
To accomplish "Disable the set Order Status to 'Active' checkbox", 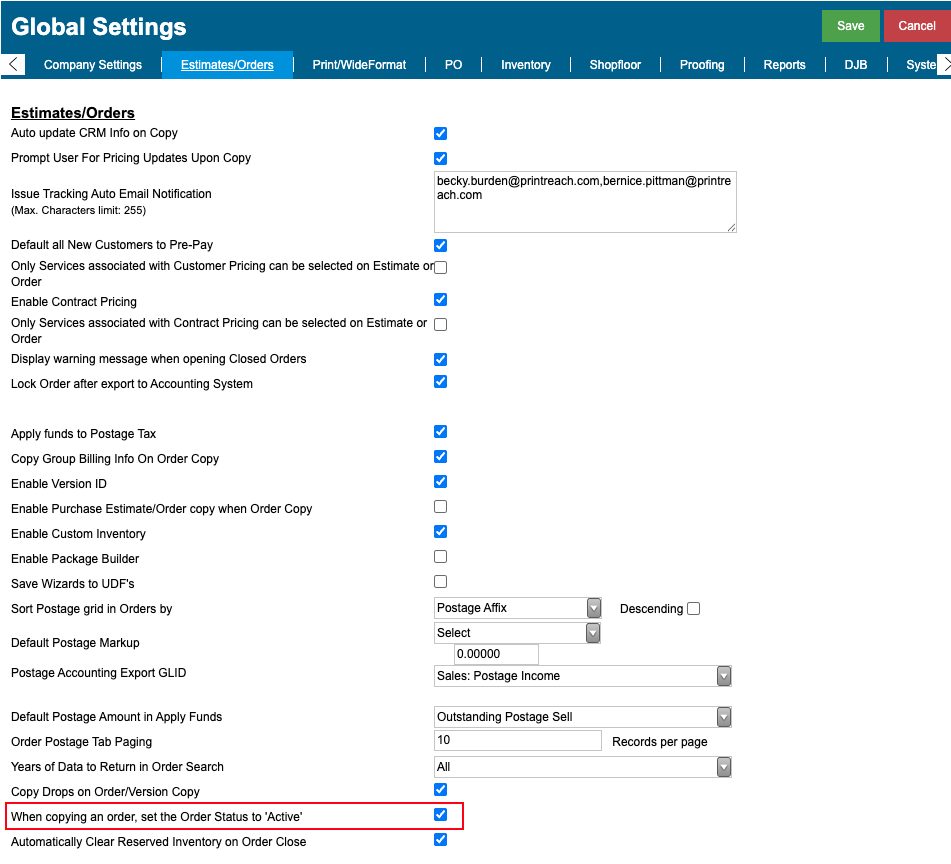I will coord(441,814).
